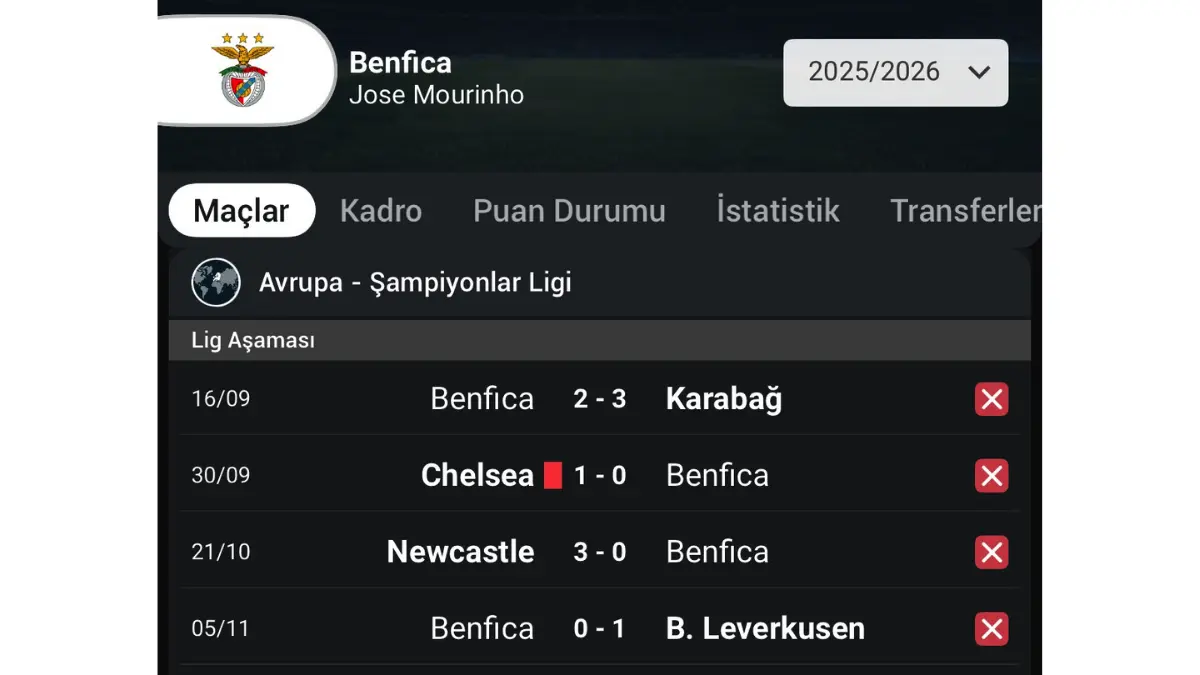Screen dimensions: 1200x675
Task: Click the loss icon on Chelsea match
Action: tap(991, 476)
